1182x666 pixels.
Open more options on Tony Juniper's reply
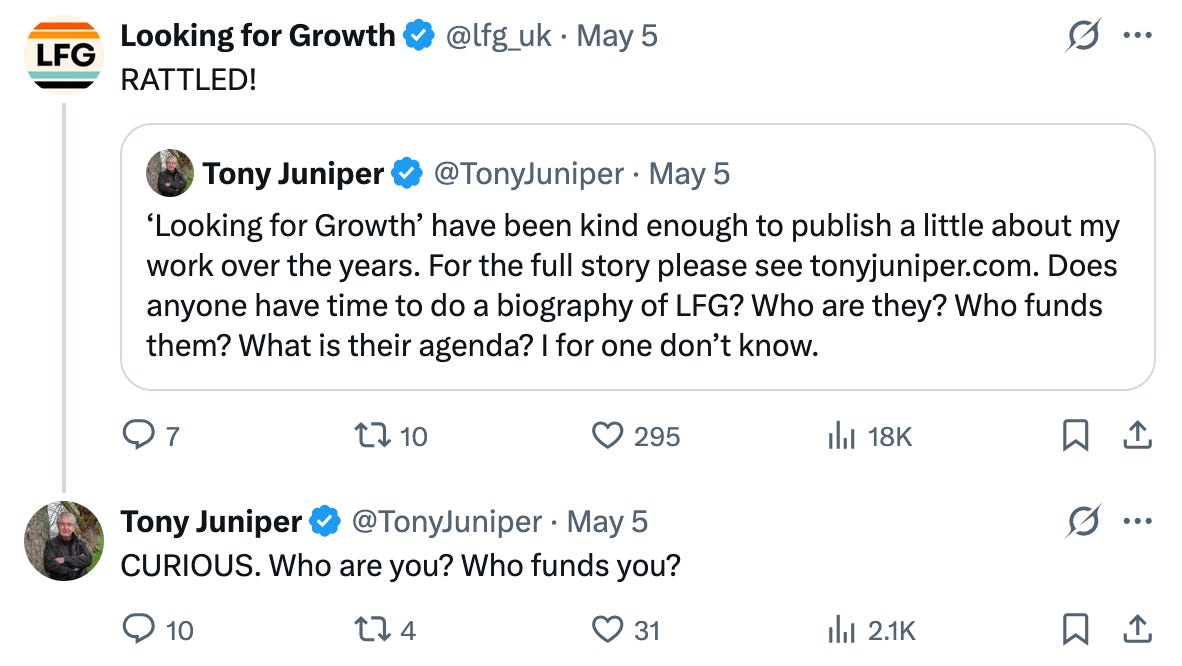1138,520
